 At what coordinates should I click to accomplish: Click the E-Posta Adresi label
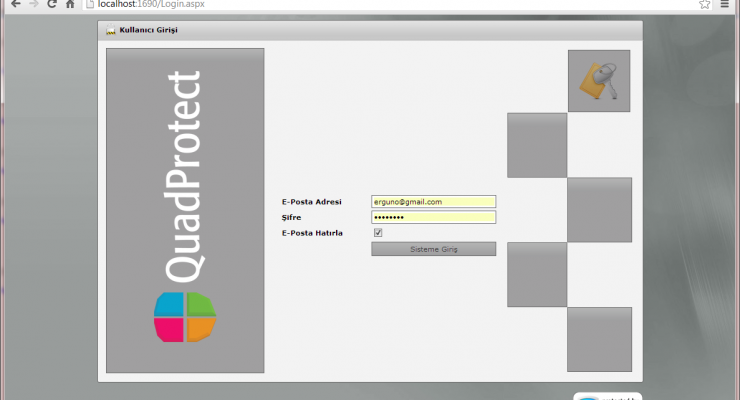click(x=311, y=202)
